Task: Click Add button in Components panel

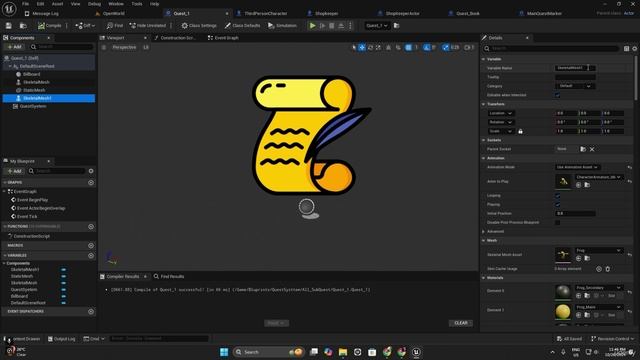Action: (x=14, y=47)
